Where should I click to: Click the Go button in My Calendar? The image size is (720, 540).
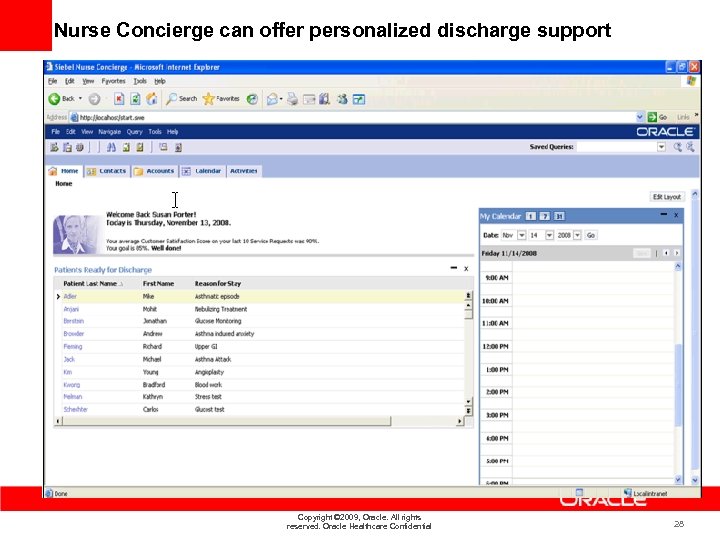coord(591,235)
